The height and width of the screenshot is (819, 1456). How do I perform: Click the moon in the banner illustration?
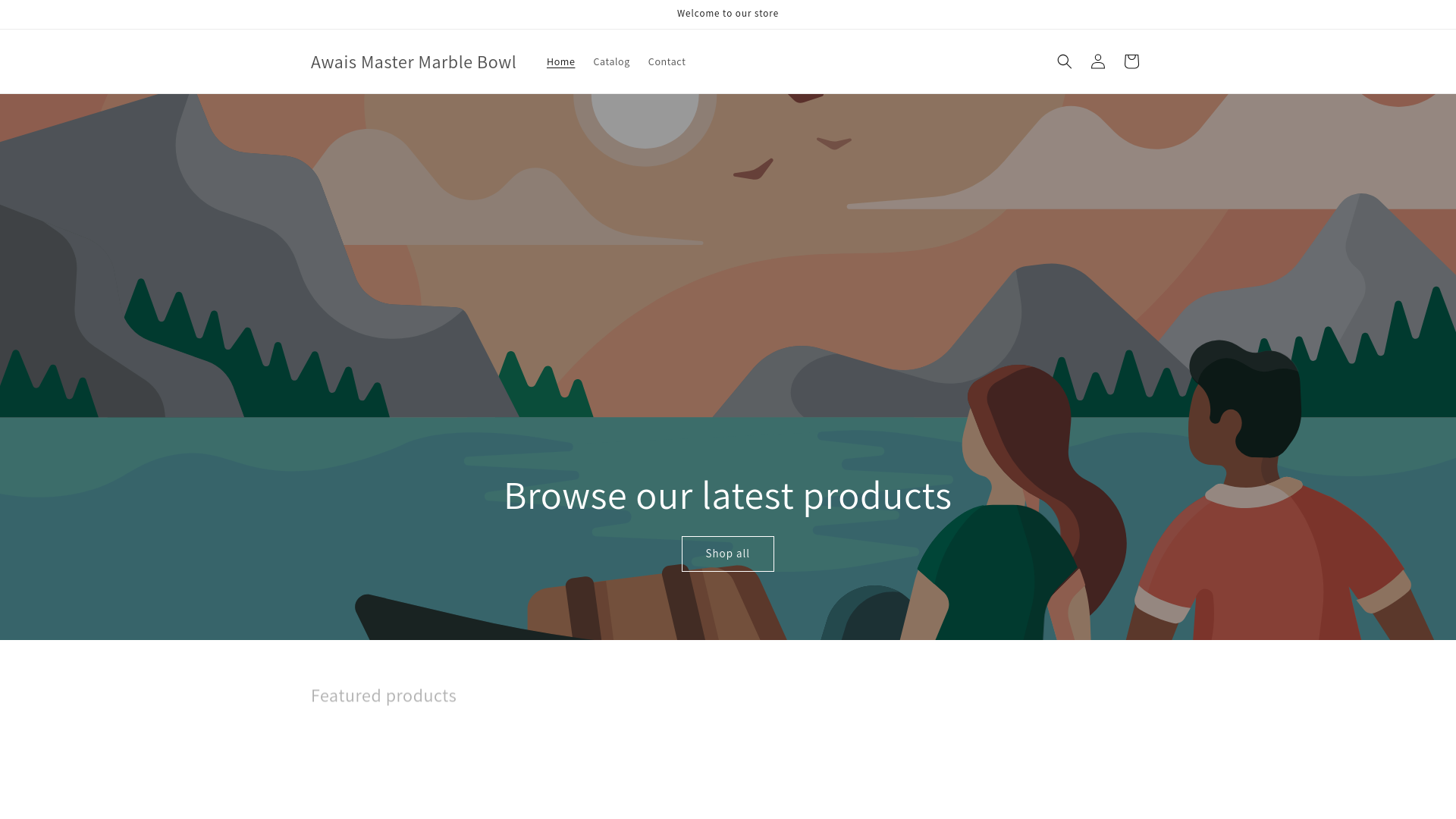pos(645,118)
